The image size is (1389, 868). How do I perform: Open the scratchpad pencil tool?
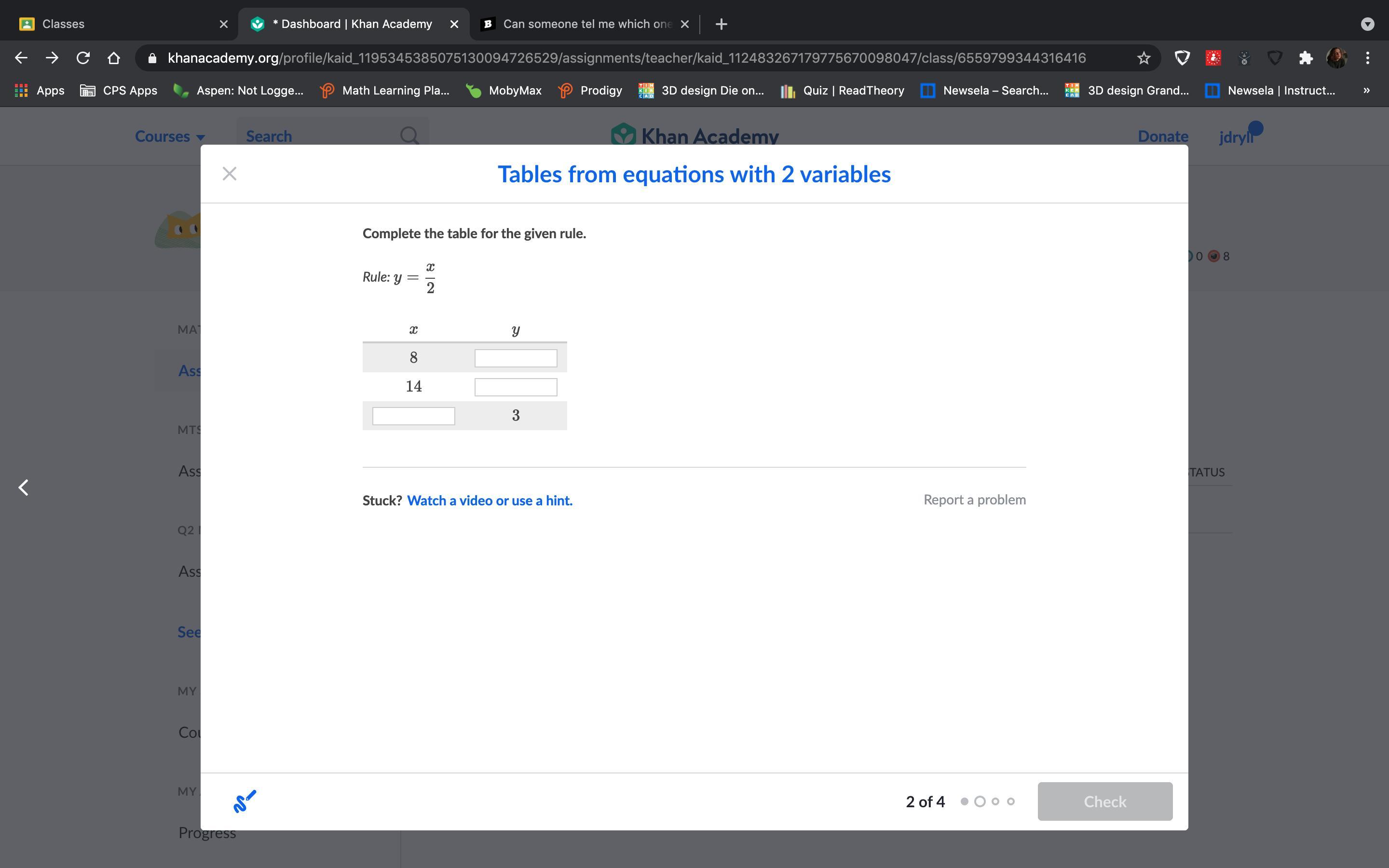[245, 801]
